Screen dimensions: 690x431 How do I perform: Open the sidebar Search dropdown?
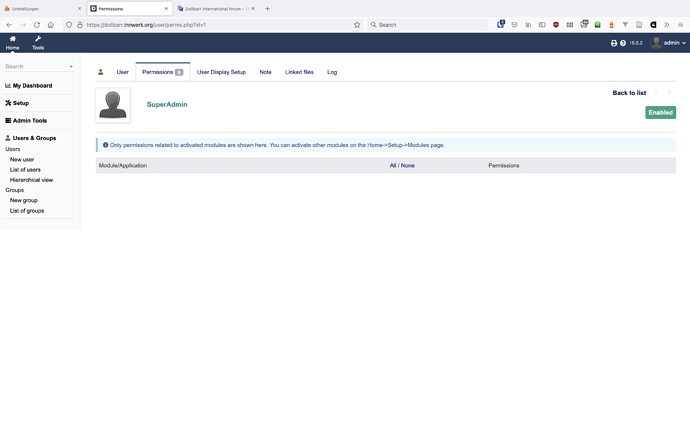coord(40,67)
